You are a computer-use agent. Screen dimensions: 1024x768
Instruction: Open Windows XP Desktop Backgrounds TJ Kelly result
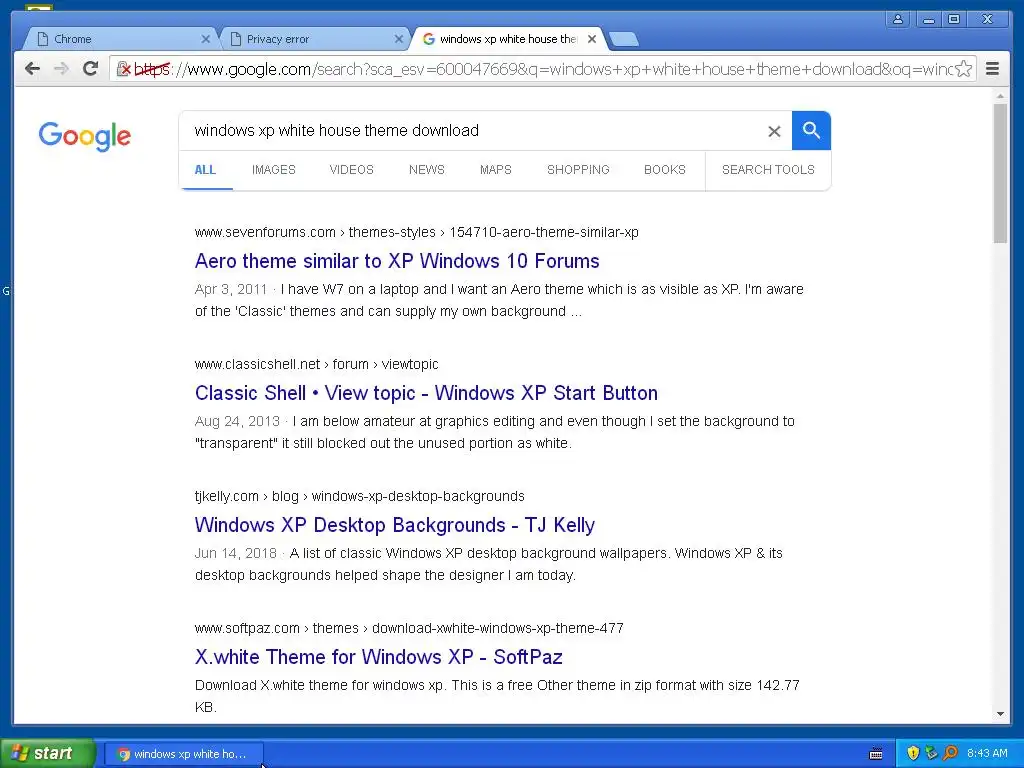coord(395,525)
